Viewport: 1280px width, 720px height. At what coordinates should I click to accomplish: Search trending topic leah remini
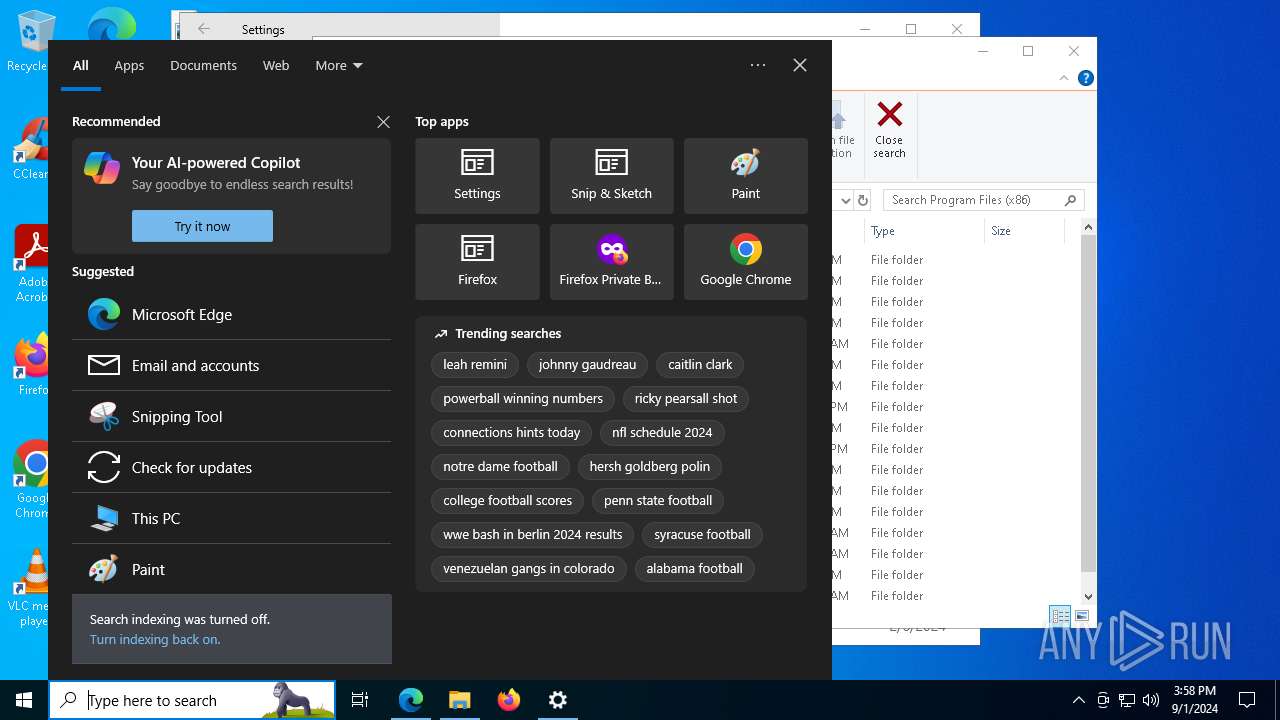coord(475,364)
